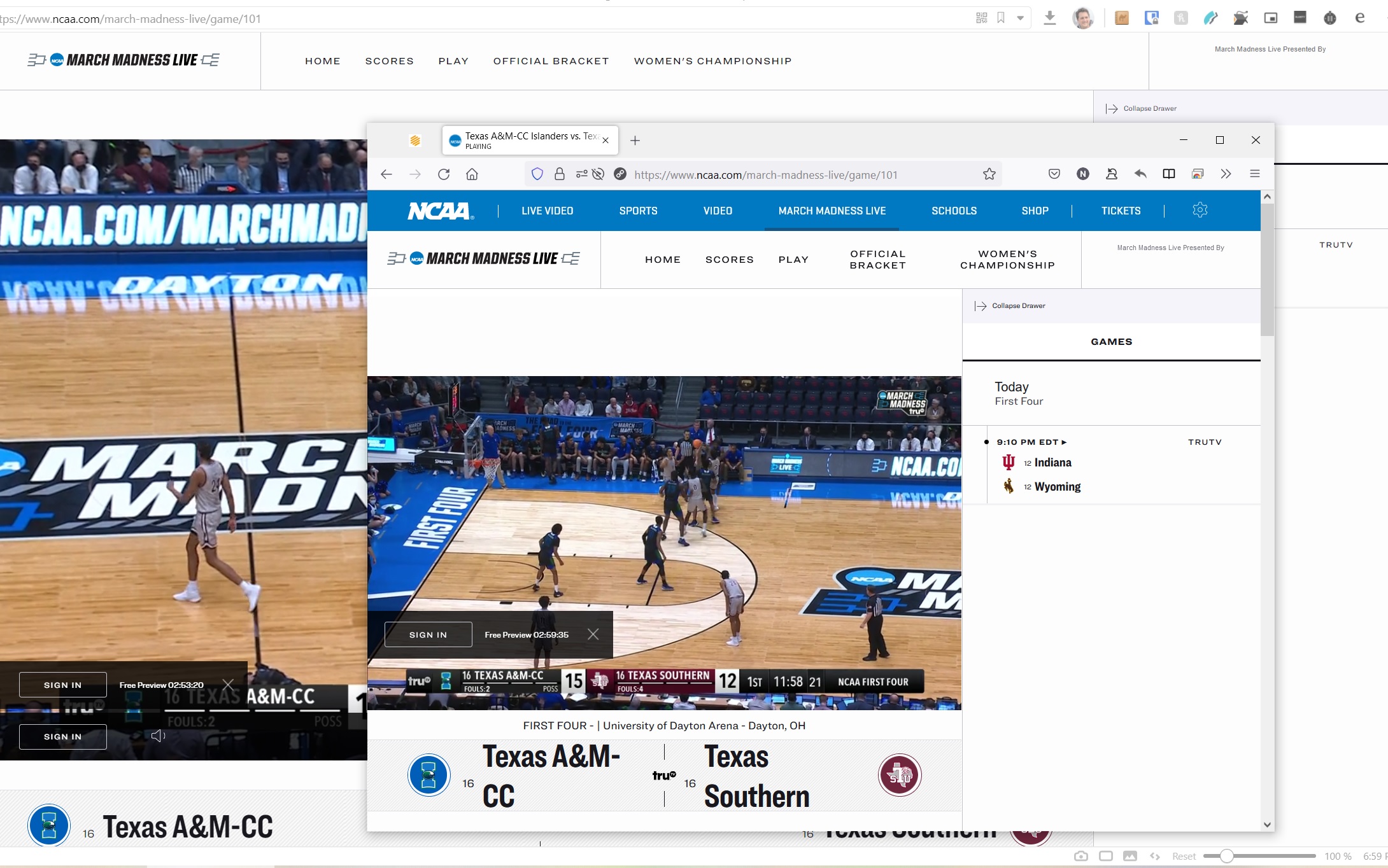Image resolution: width=1388 pixels, height=868 pixels.
Task: Go back in the Firefox window
Action: tap(386, 174)
